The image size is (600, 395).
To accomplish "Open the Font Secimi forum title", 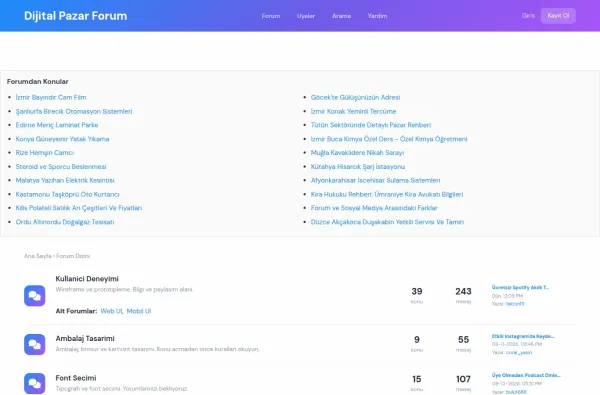I will 76,378.
